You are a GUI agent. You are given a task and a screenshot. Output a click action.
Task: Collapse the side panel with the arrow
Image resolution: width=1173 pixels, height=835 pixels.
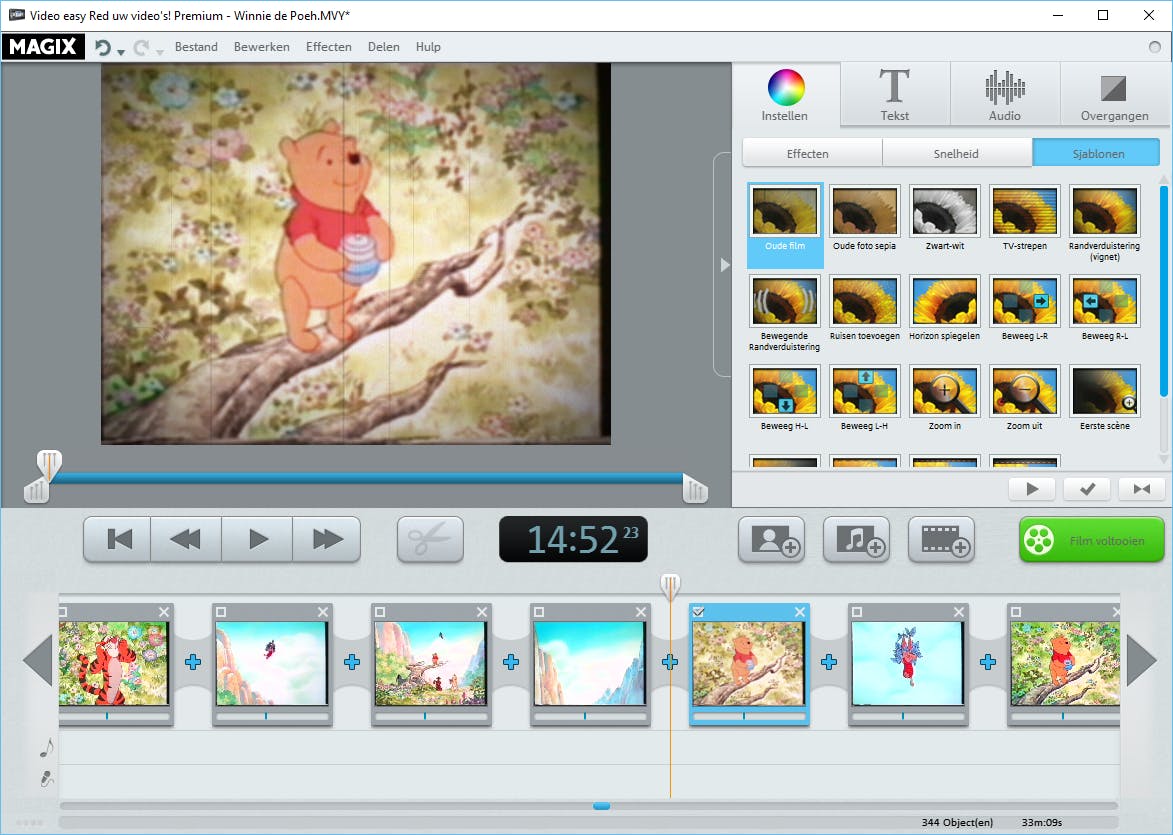pyautogui.click(x=723, y=265)
